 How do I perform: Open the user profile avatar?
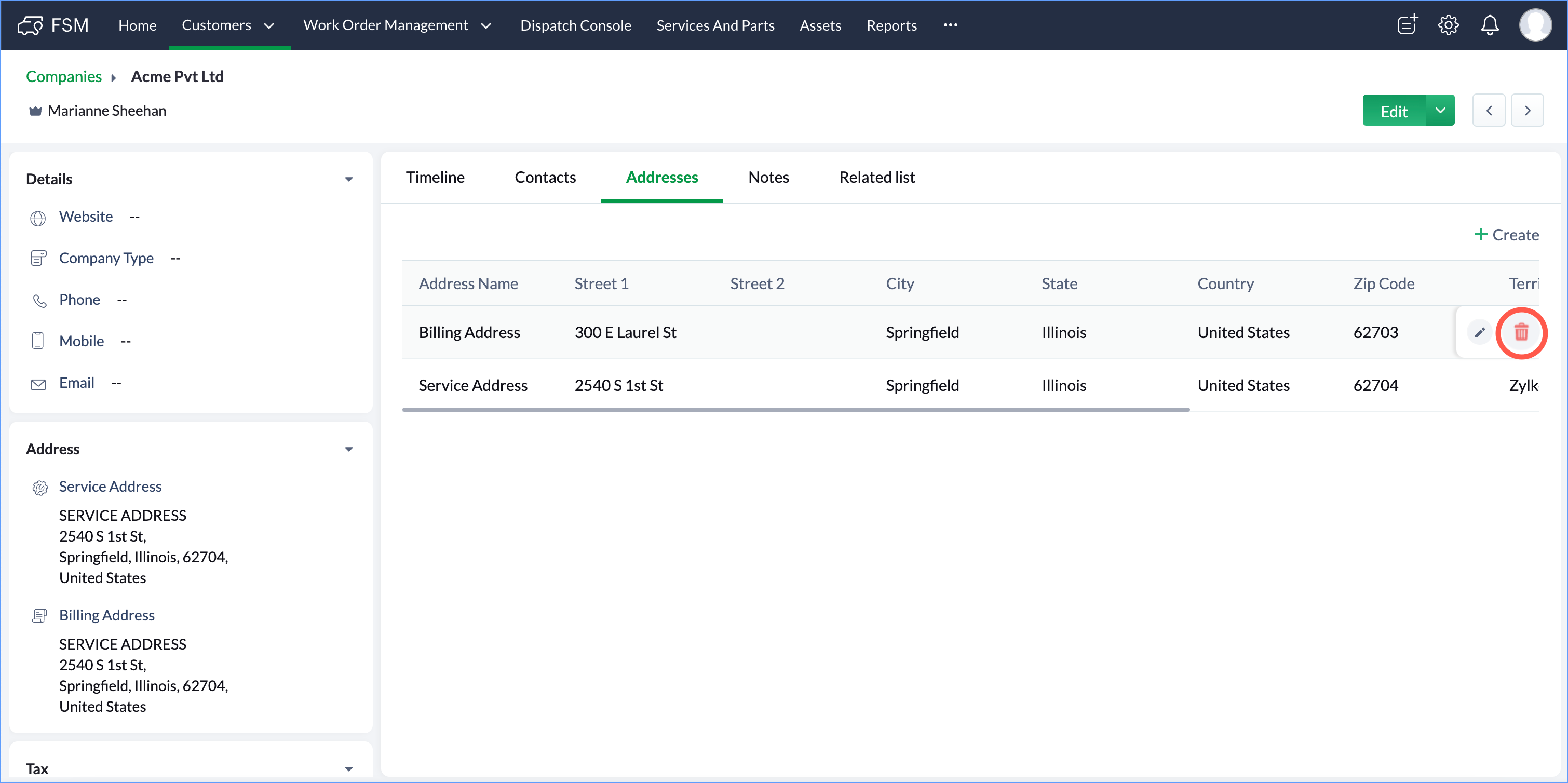pyautogui.click(x=1535, y=25)
